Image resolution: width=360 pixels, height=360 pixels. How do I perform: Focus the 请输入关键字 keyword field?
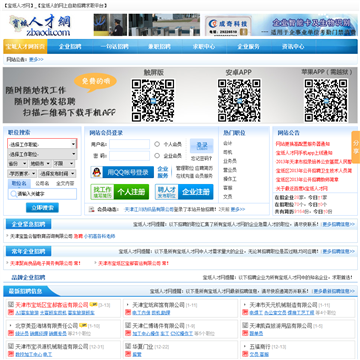(42, 194)
